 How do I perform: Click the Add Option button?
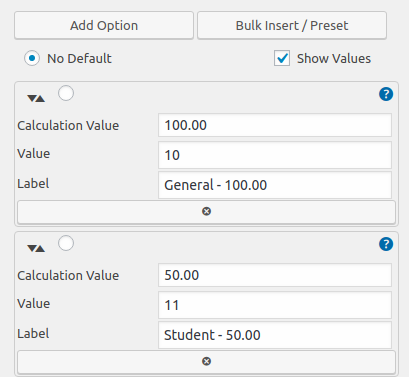(x=104, y=25)
